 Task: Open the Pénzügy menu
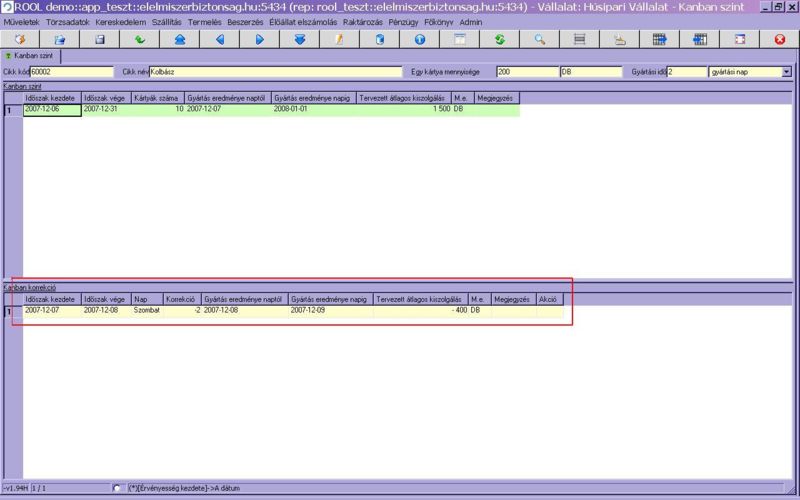[403, 22]
